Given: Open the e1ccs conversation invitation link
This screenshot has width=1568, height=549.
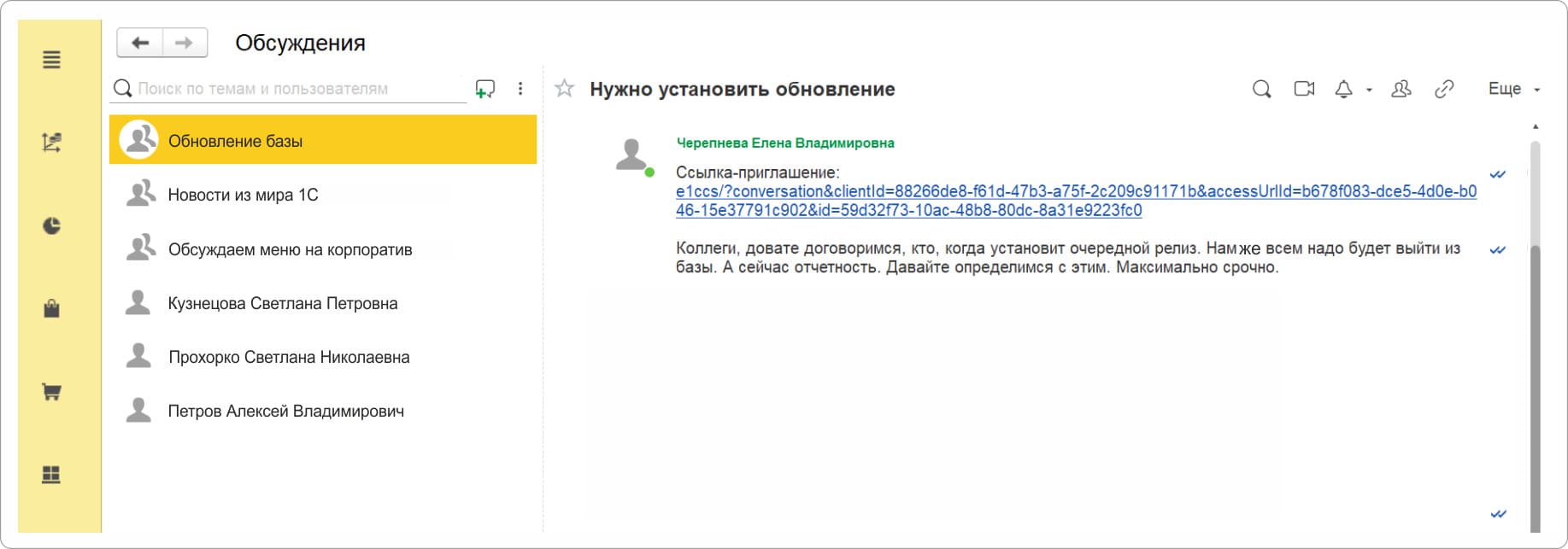Looking at the screenshot, I should (x=1076, y=201).
